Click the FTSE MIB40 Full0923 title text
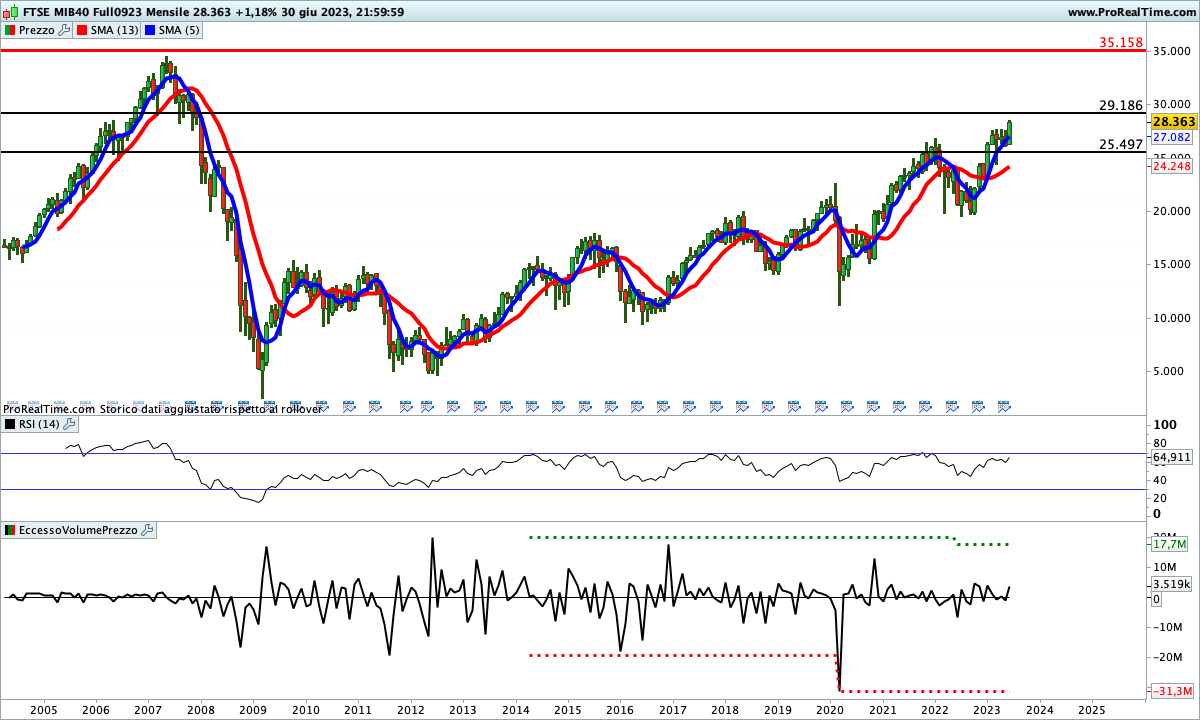The width and height of the screenshot is (1200, 720). pos(84,12)
